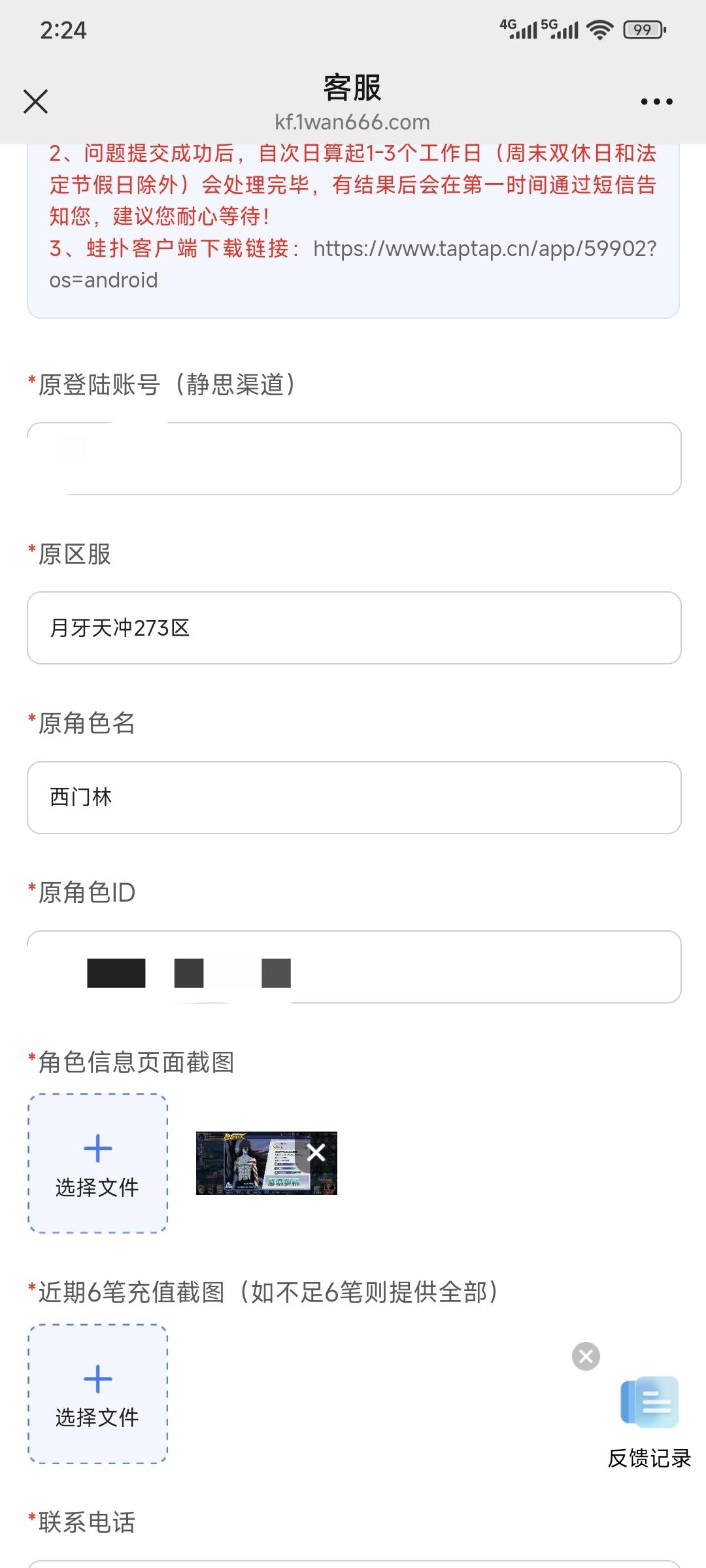Open the taptap.cn download link
The width and height of the screenshot is (706, 1568).
click(x=353, y=264)
